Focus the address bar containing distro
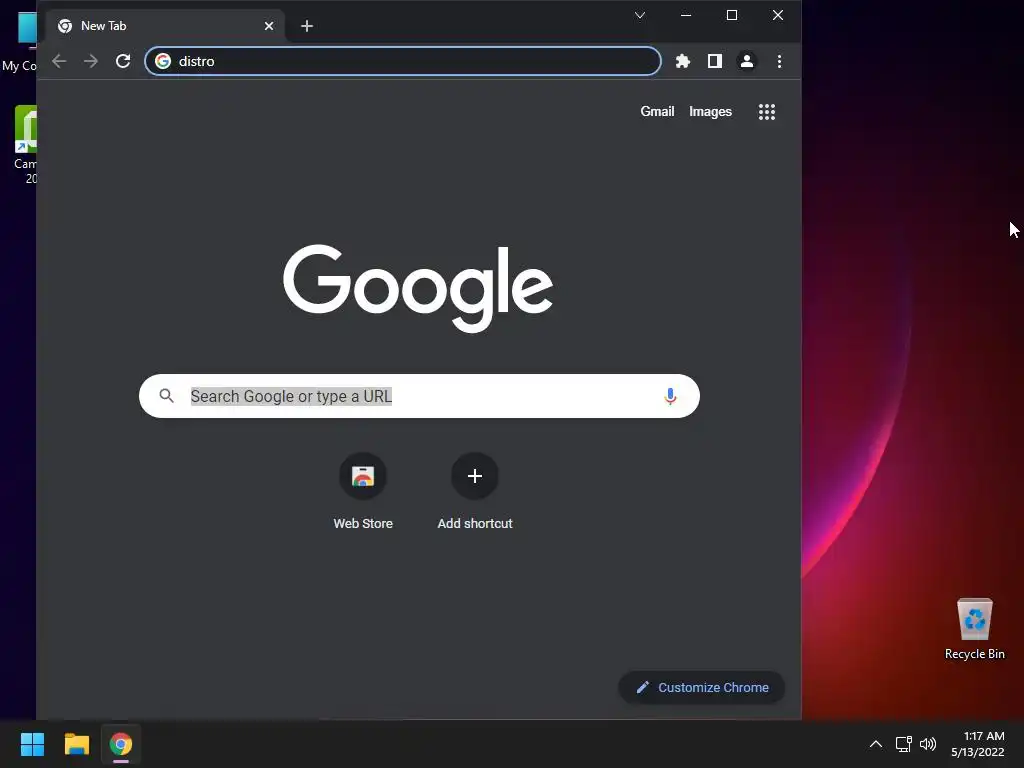The height and width of the screenshot is (768, 1024). (x=403, y=61)
